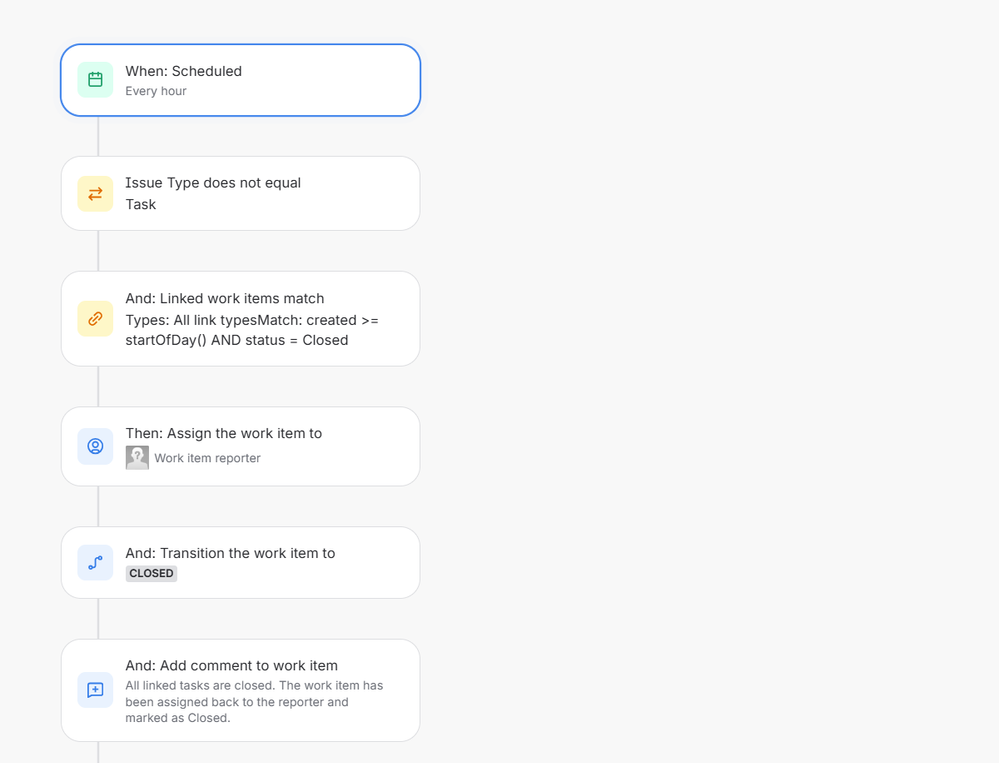
Task: Click the blue transition path icon
Action: click(x=96, y=562)
